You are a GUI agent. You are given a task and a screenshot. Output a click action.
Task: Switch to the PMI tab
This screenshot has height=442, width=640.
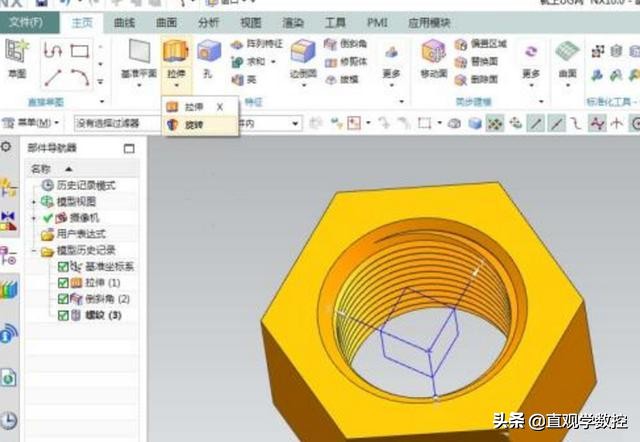tap(377, 22)
